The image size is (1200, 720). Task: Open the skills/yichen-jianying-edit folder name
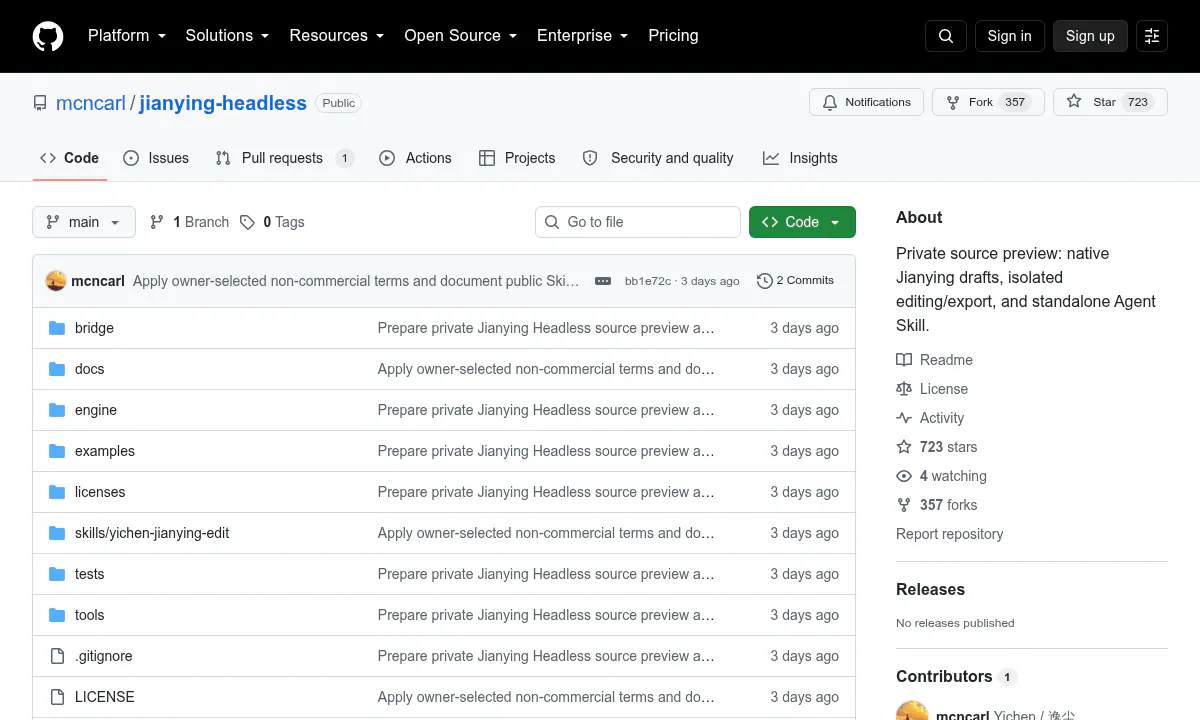(x=152, y=533)
